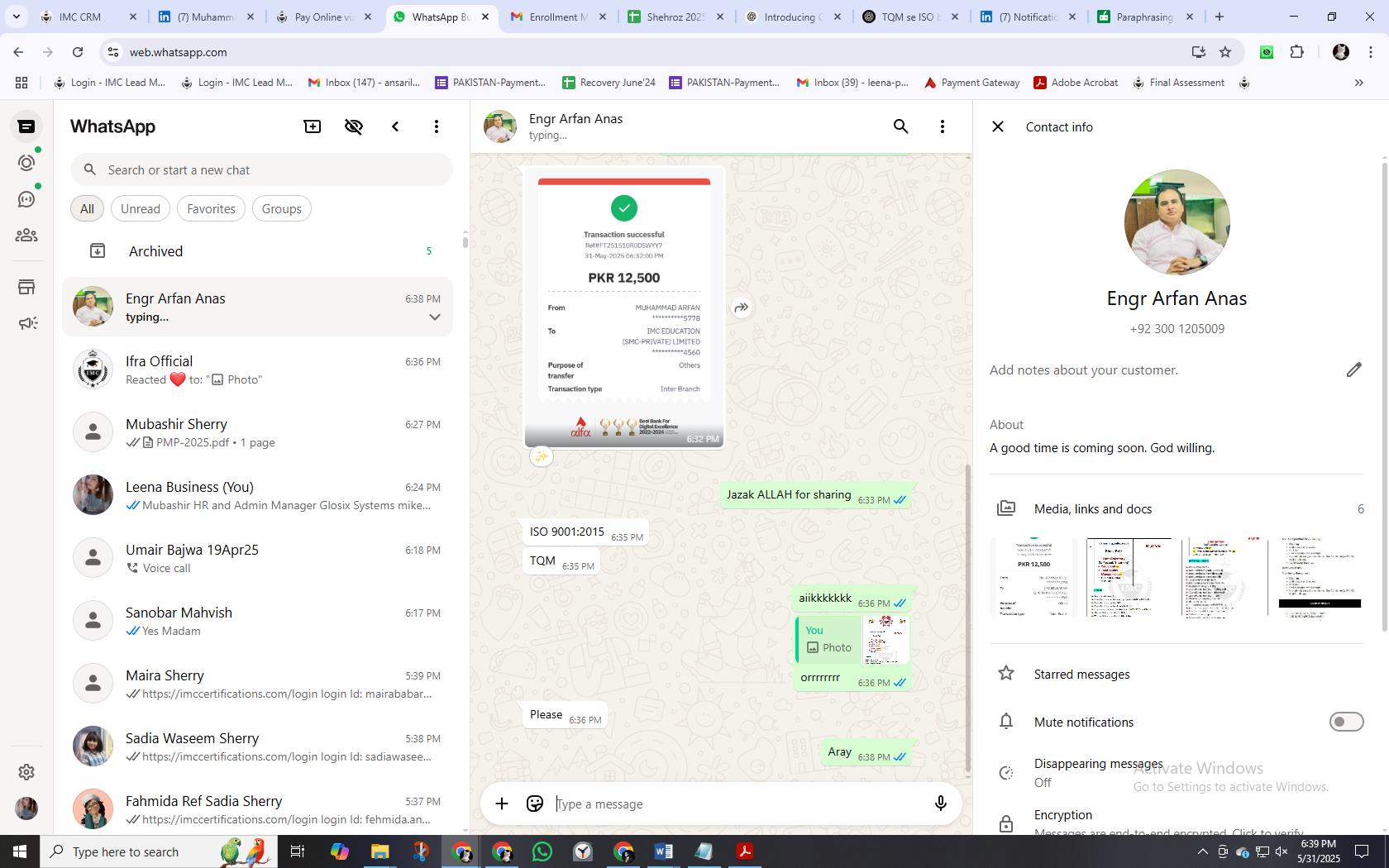The height and width of the screenshot is (868, 1389).
Task: Click media count 6 to view all
Action: click(1360, 508)
